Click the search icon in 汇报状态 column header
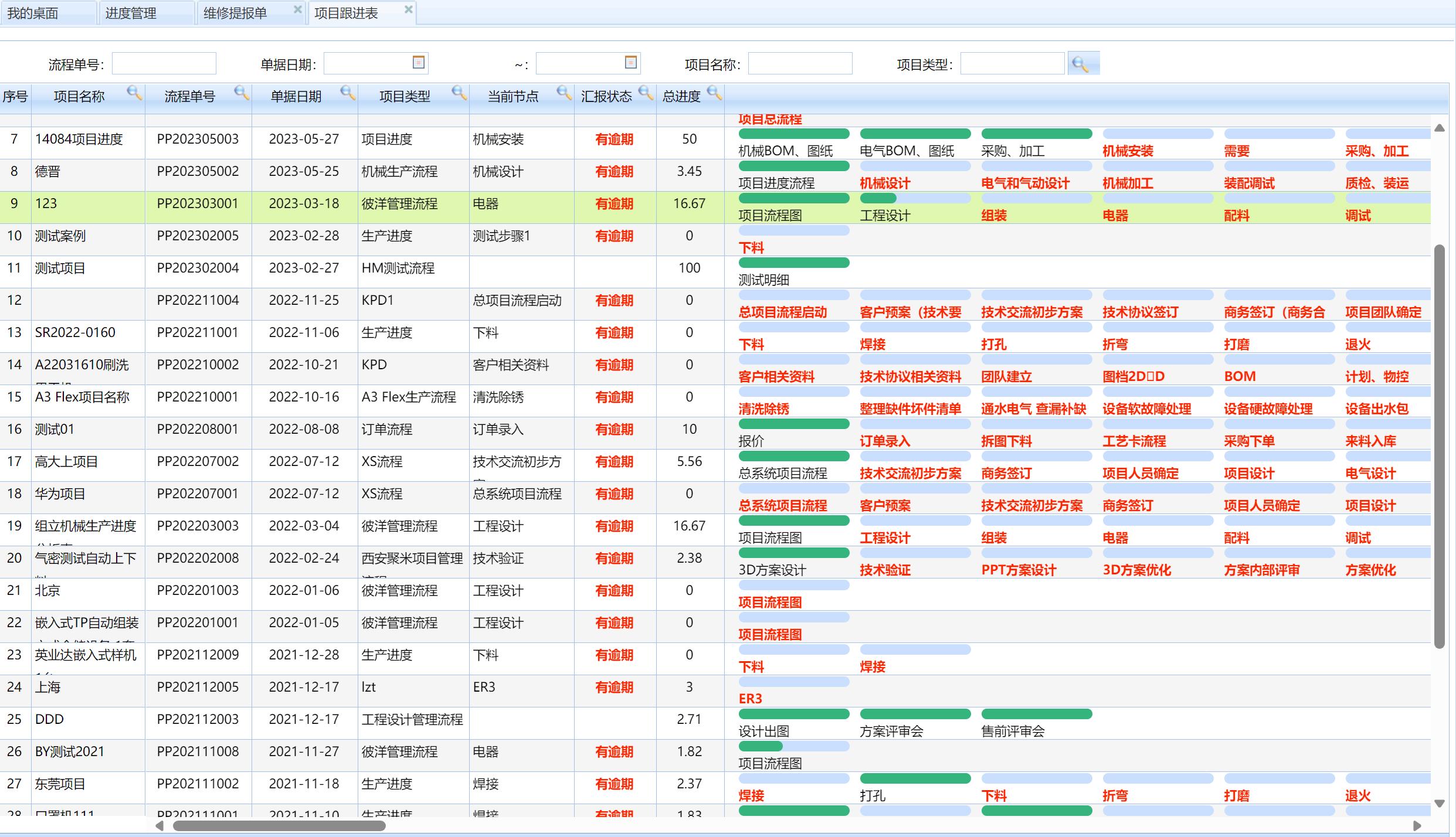This screenshot has height=837, width=1456. click(x=646, y=93)
